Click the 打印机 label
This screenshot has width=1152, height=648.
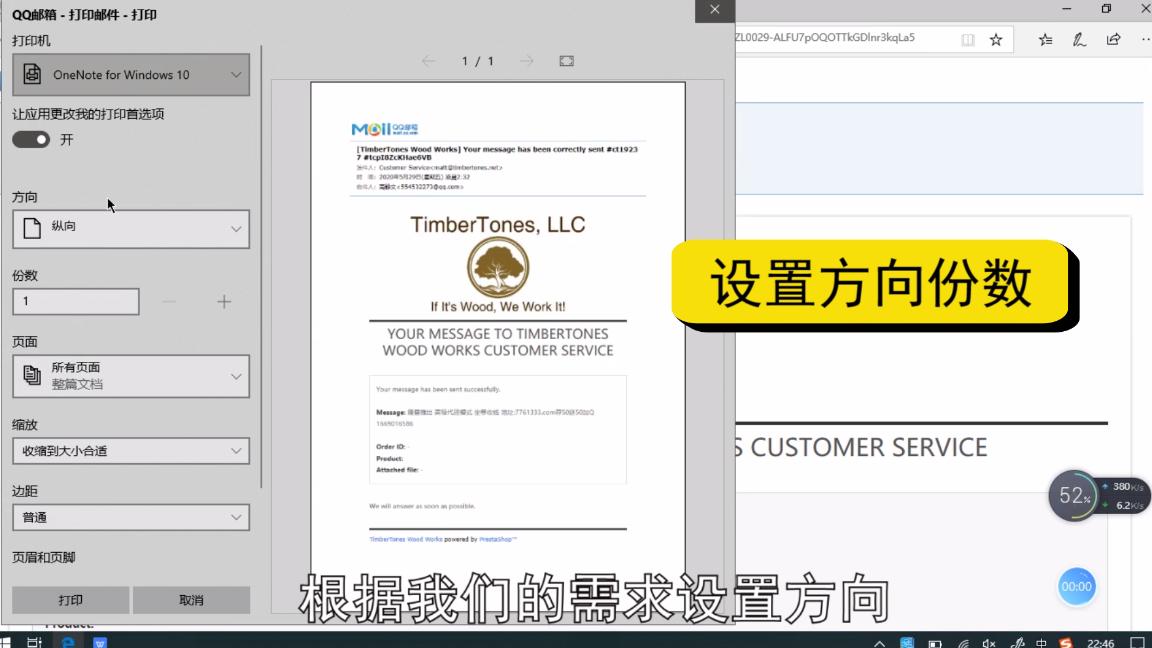pyautogui.click(x=31, y=41)
